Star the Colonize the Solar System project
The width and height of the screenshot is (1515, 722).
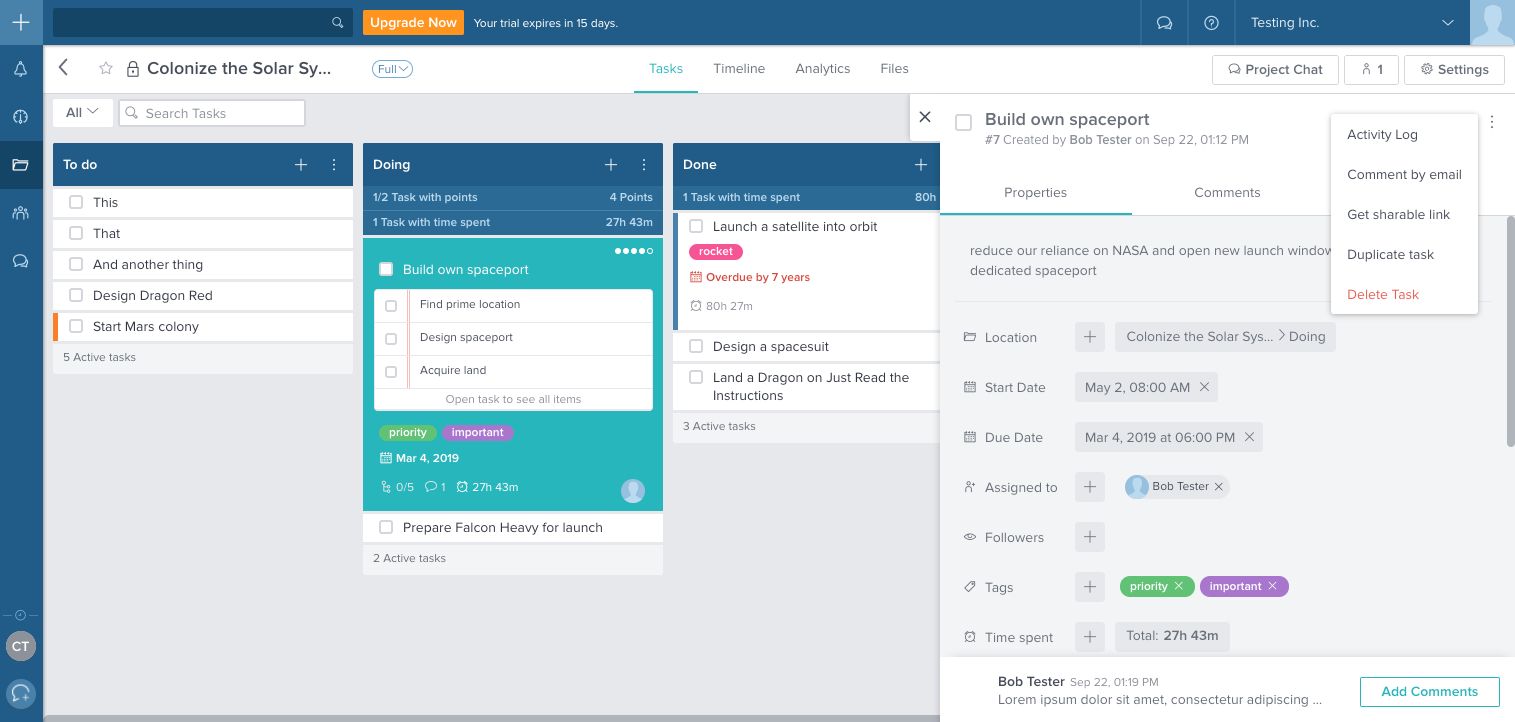pyautogui.click(x=105, y=69)
